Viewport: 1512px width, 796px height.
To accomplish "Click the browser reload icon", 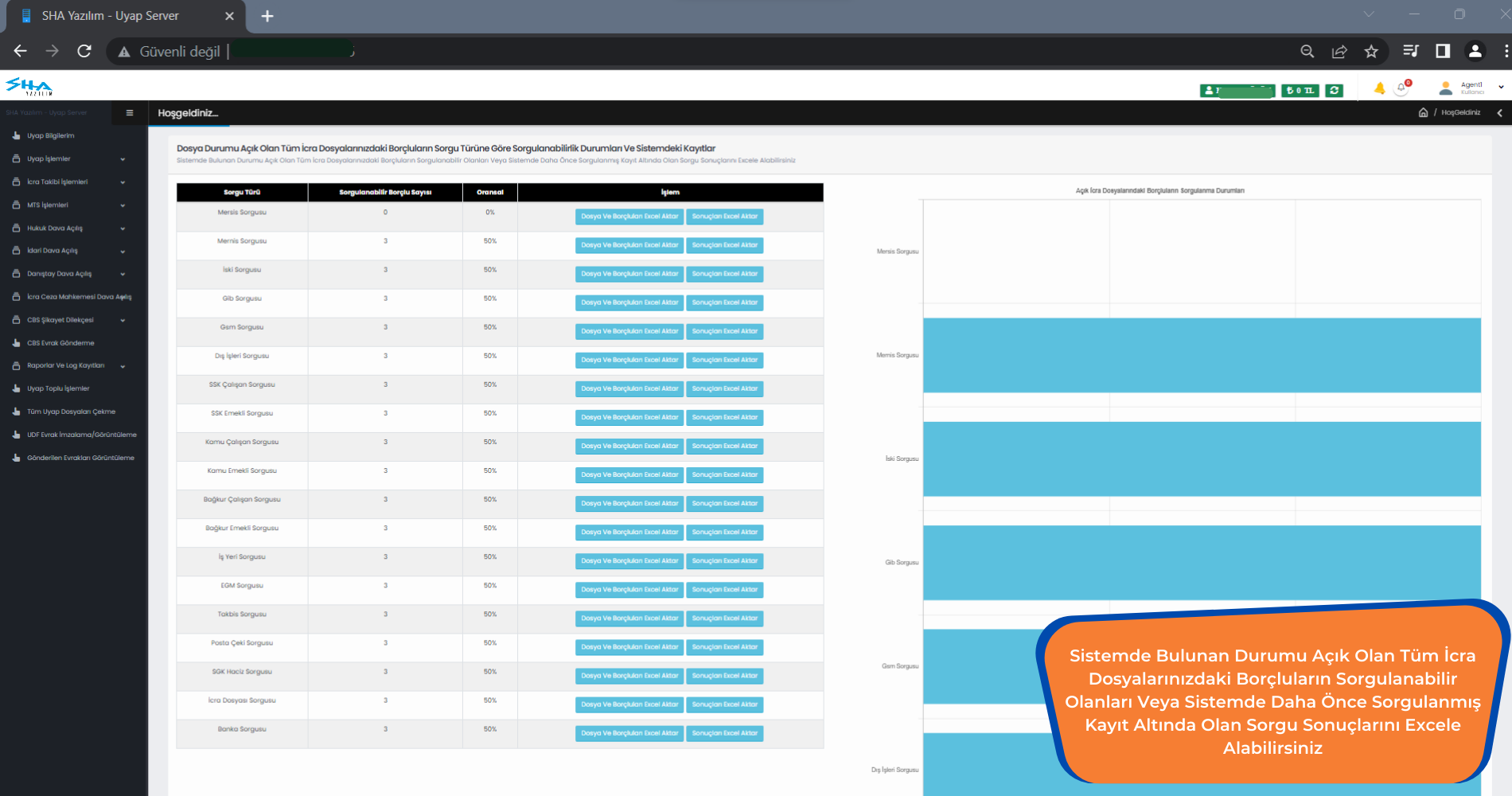I will coord(84,52).
